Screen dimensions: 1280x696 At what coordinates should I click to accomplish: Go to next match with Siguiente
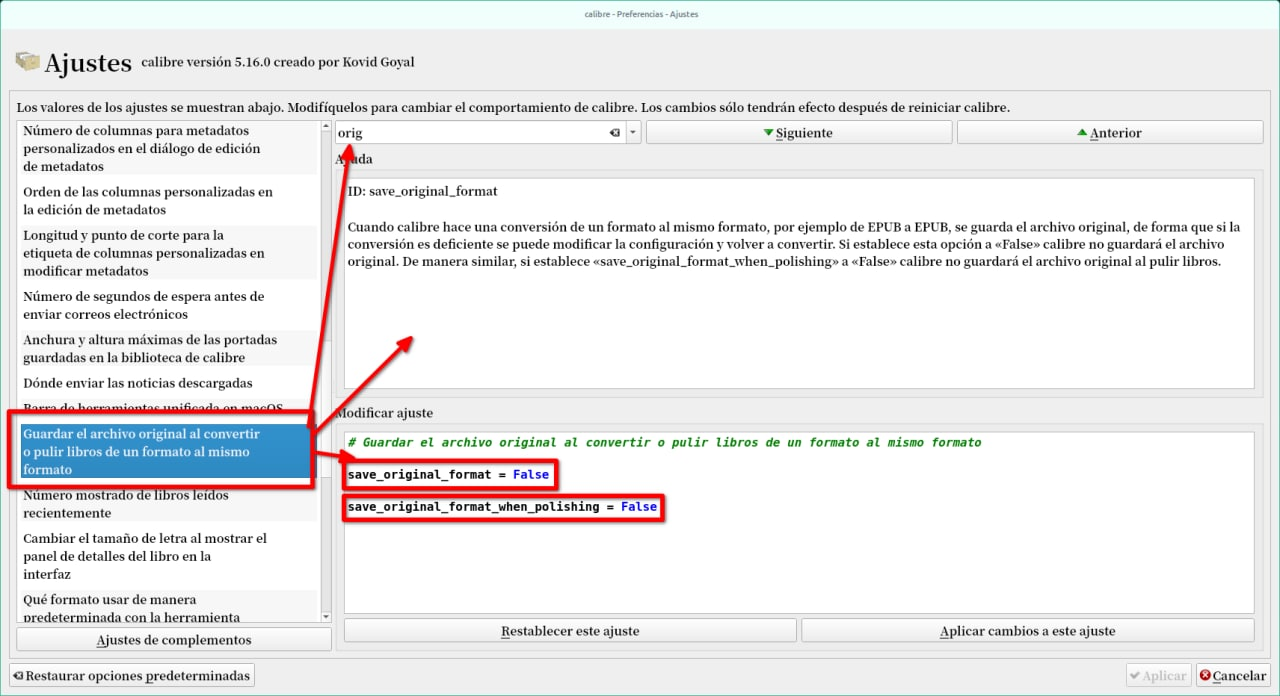pyautogui.click(x=797, y=133)
